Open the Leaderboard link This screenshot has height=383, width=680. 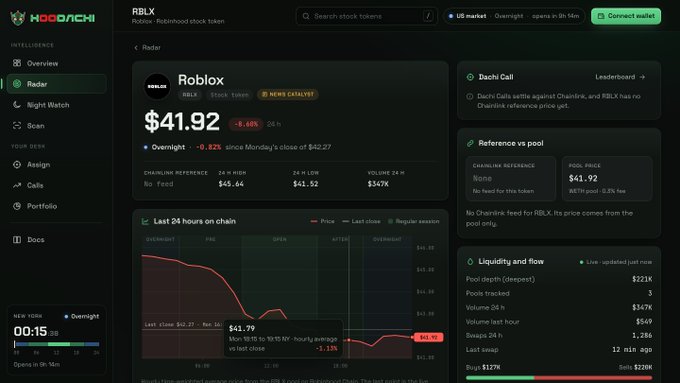620,77
